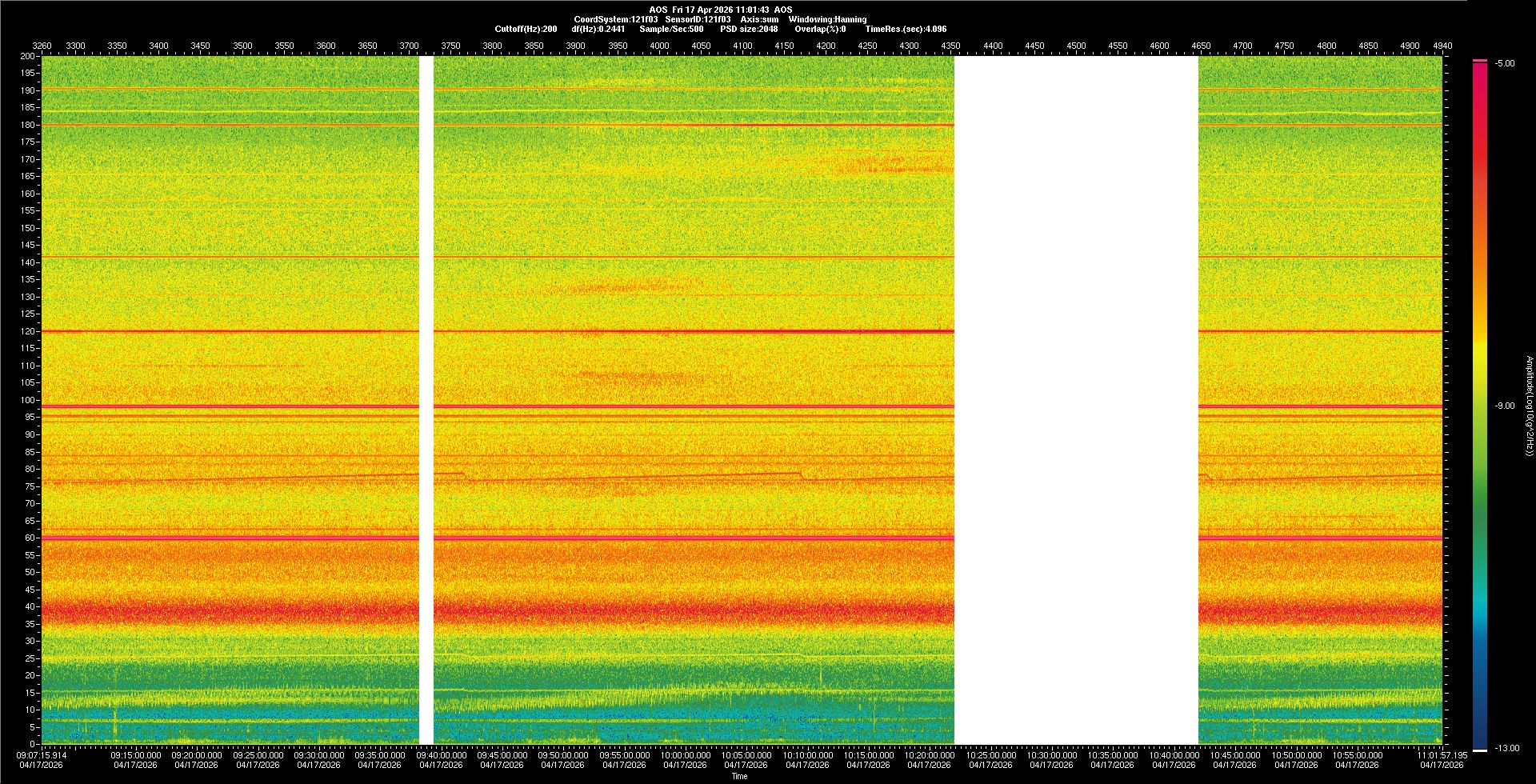This screenshot has height=784, width=1536.
Task: Click the 120 tick on the frequency axis
Action: click(x=28, y=331)
